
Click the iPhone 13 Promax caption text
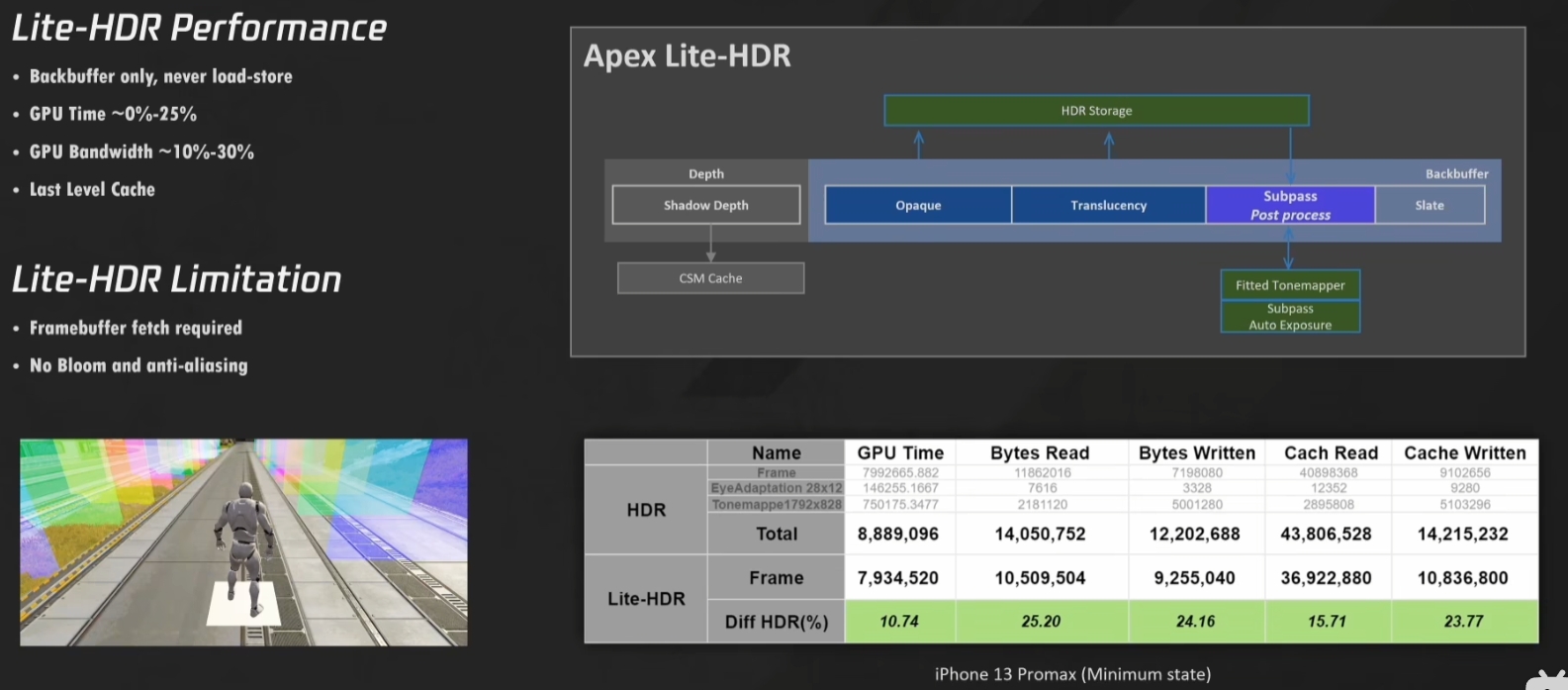coord(1072,674)
